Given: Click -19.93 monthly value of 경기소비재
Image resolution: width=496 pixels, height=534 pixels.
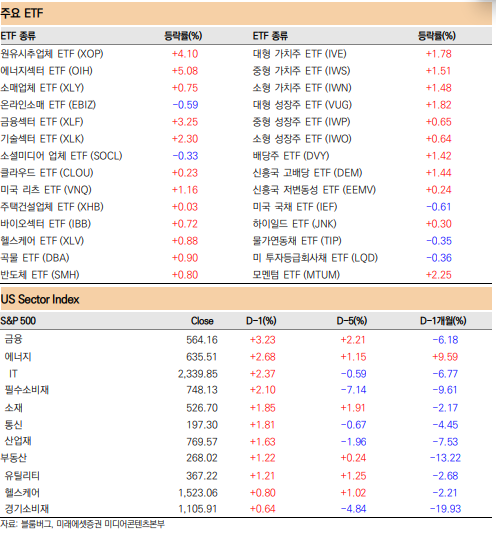Looking at the screenshot, I should (x=445, y=509).
